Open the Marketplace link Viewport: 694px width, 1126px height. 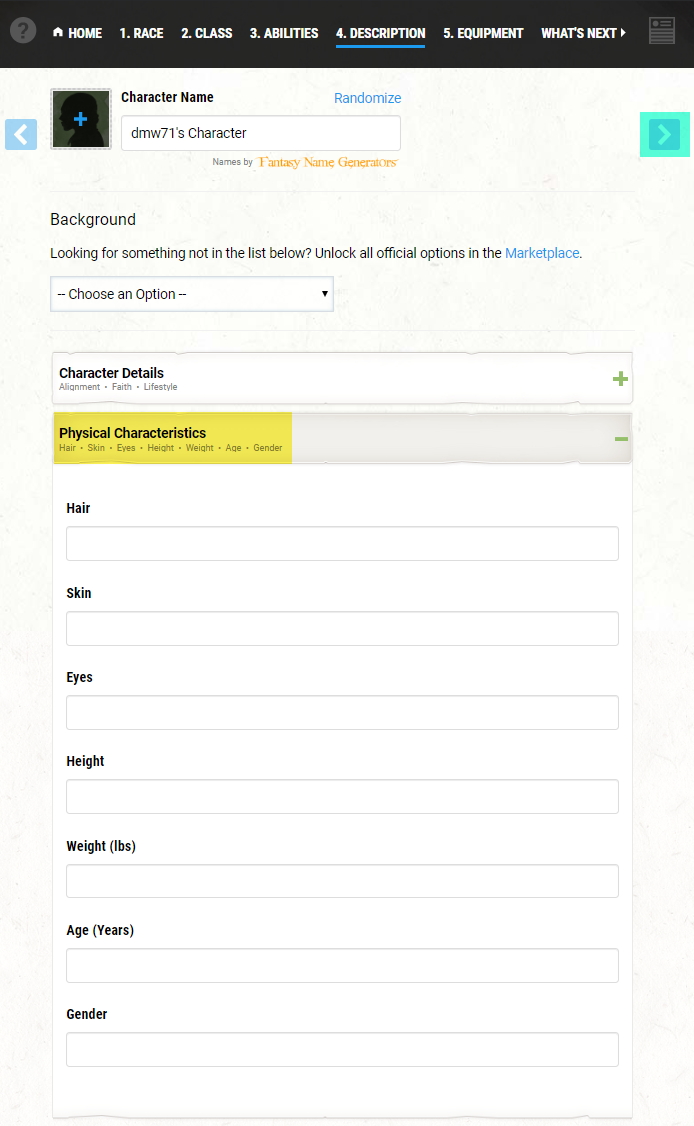click(x=542, y=253)
